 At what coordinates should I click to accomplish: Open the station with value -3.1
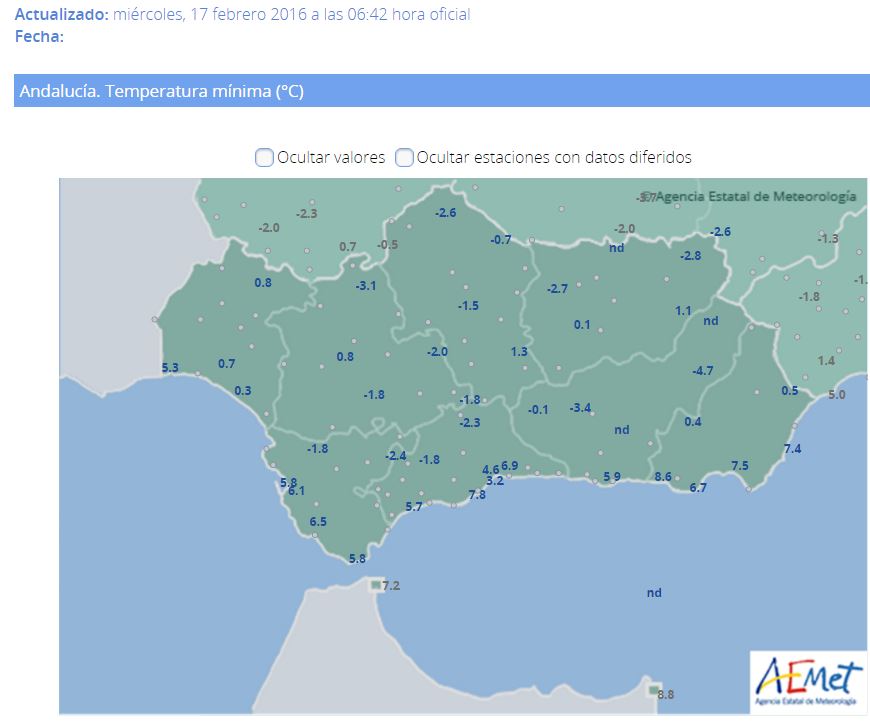(x=366, y=286)
